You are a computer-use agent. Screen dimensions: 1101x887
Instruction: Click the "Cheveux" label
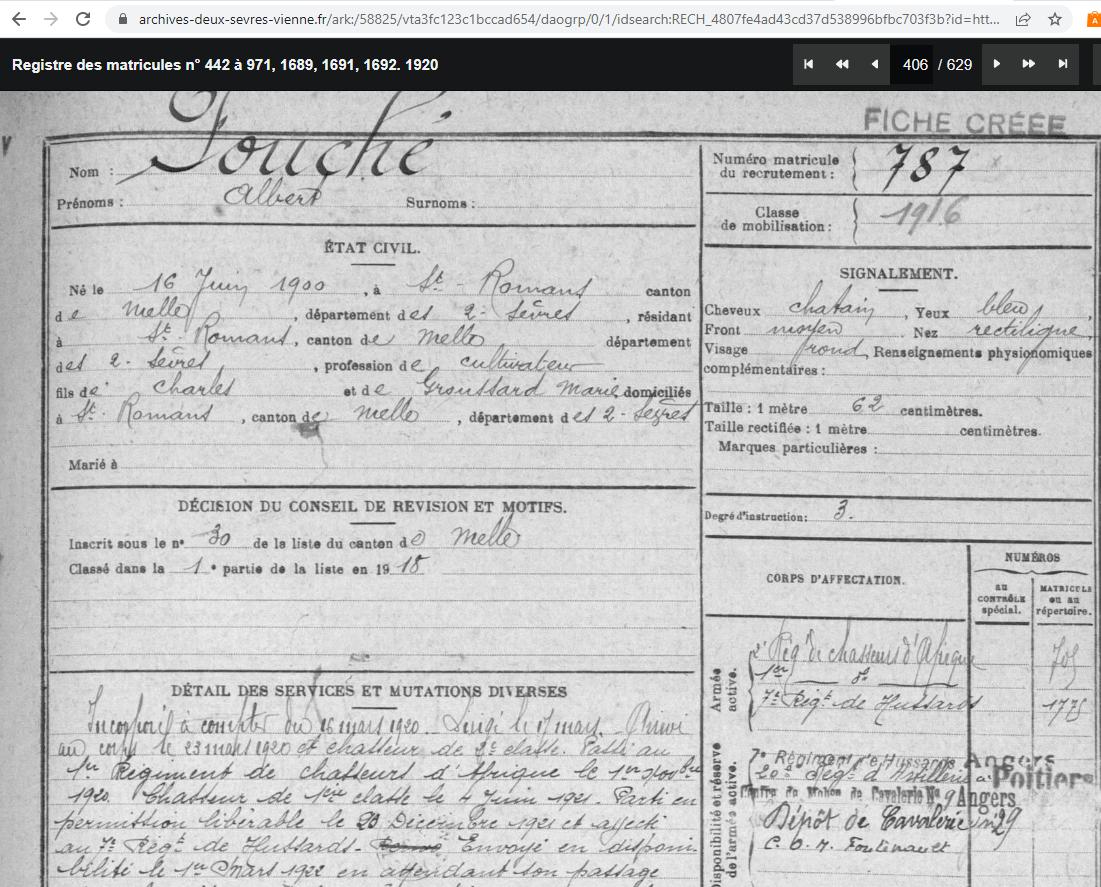pyautogui.click(x=732, y=310)
